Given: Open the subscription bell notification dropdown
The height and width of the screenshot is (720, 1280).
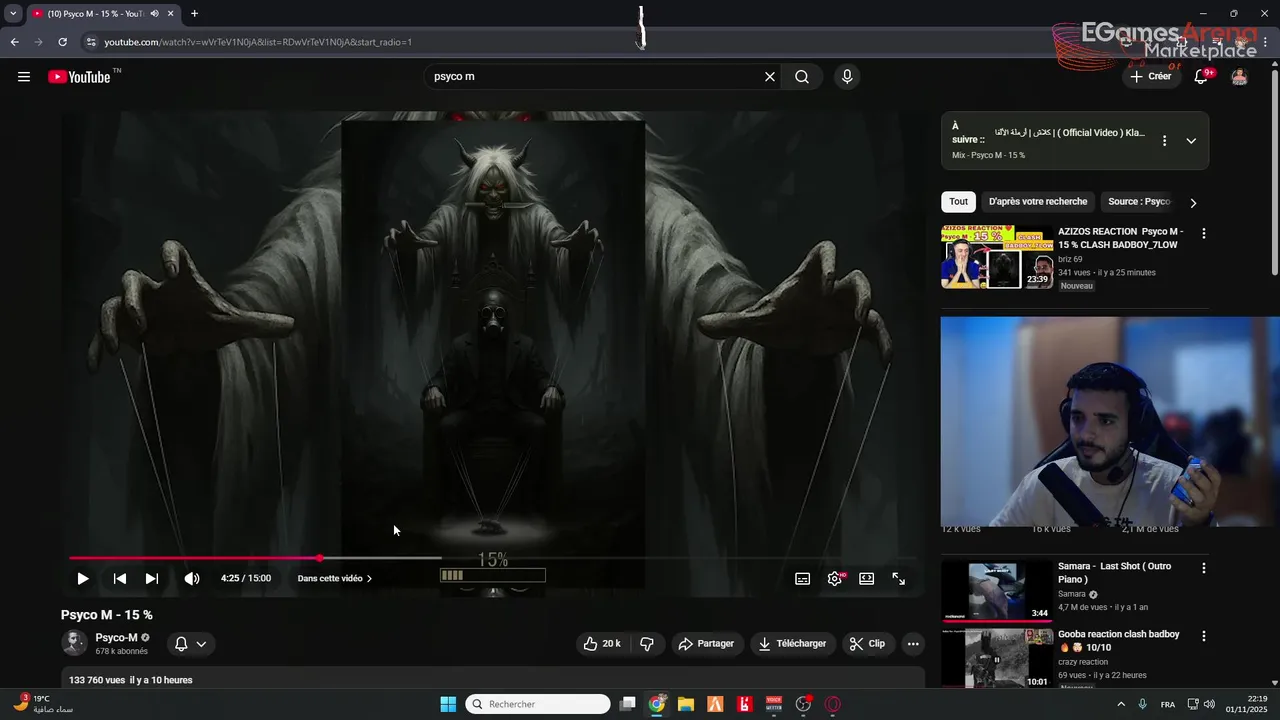Looking at the screenshot, I should tap(190, 644).
